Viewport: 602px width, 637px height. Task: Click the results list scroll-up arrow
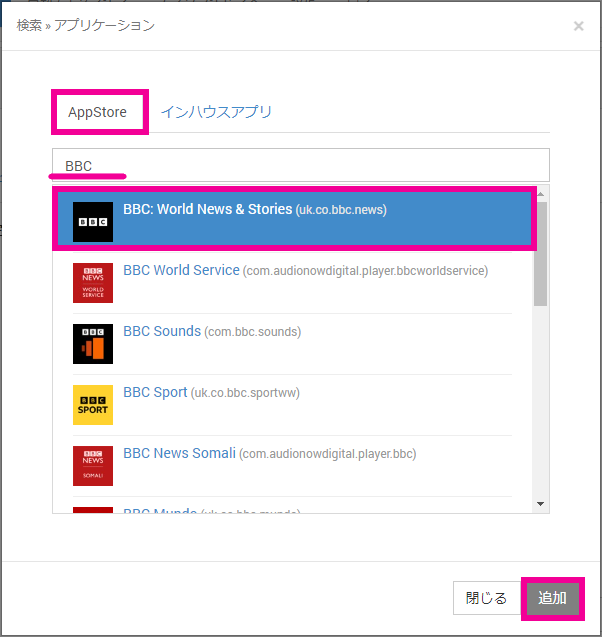tap(541, 194)
